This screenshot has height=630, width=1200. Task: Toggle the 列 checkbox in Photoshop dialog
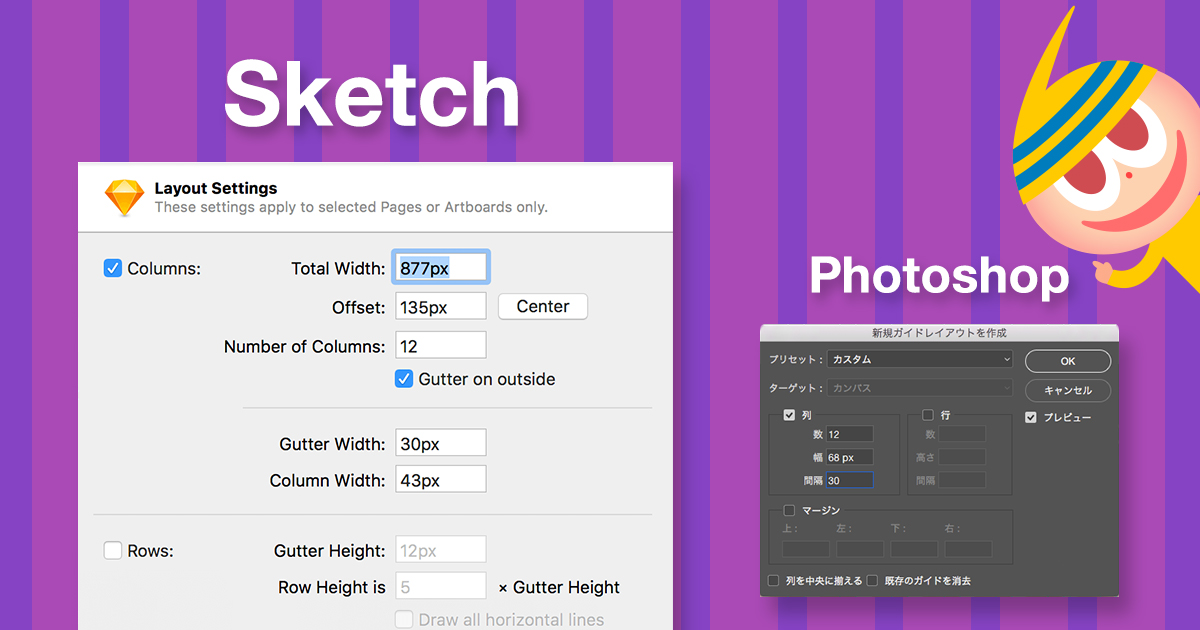tap(789, 415)
